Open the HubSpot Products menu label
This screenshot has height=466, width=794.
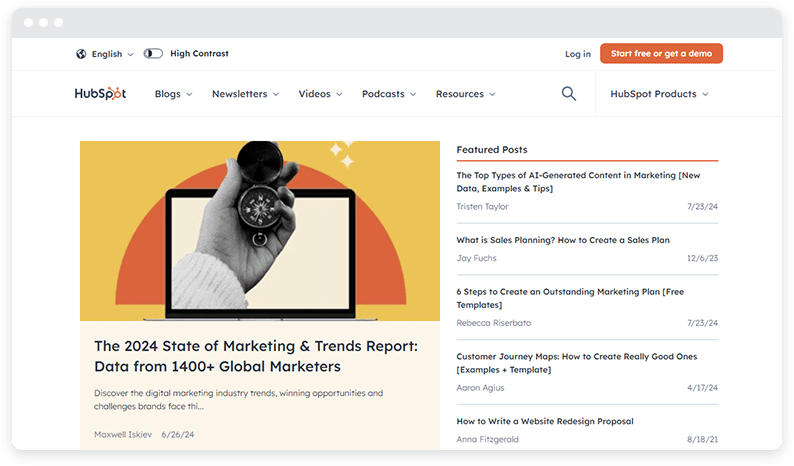coord(653,94)
